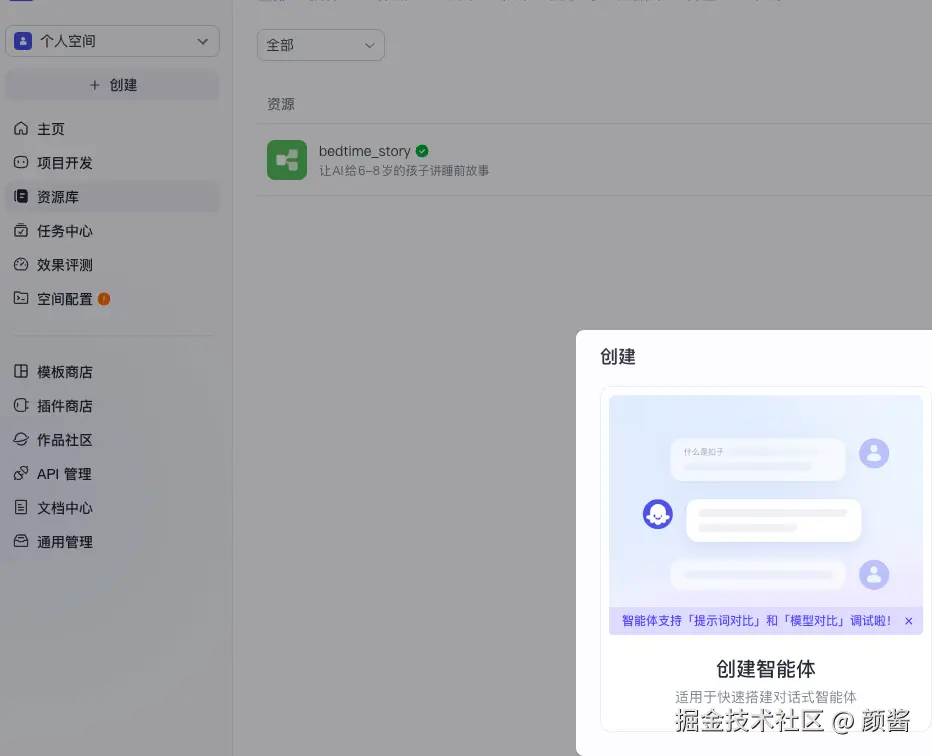Click the gauge icon beside 效果评测
This screenshot has width=932, height=756.
click(21, 264)
